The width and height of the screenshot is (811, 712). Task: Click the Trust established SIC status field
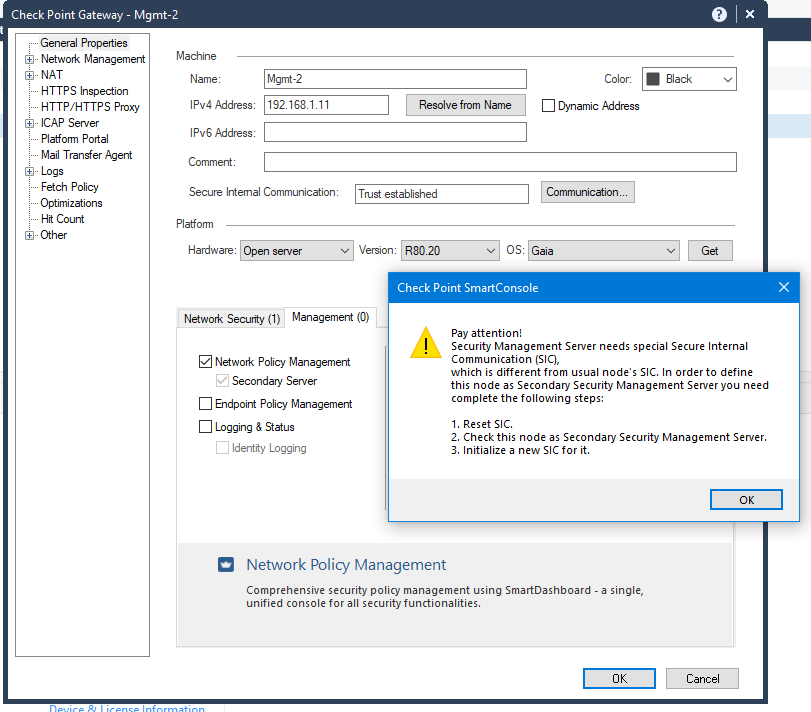(442, 194)
